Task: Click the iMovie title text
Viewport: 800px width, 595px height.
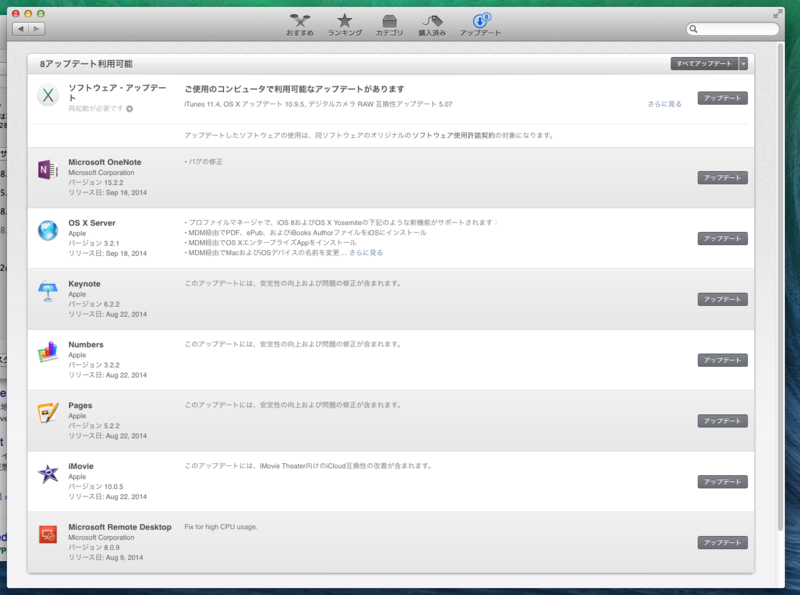Action: (81, 466)
